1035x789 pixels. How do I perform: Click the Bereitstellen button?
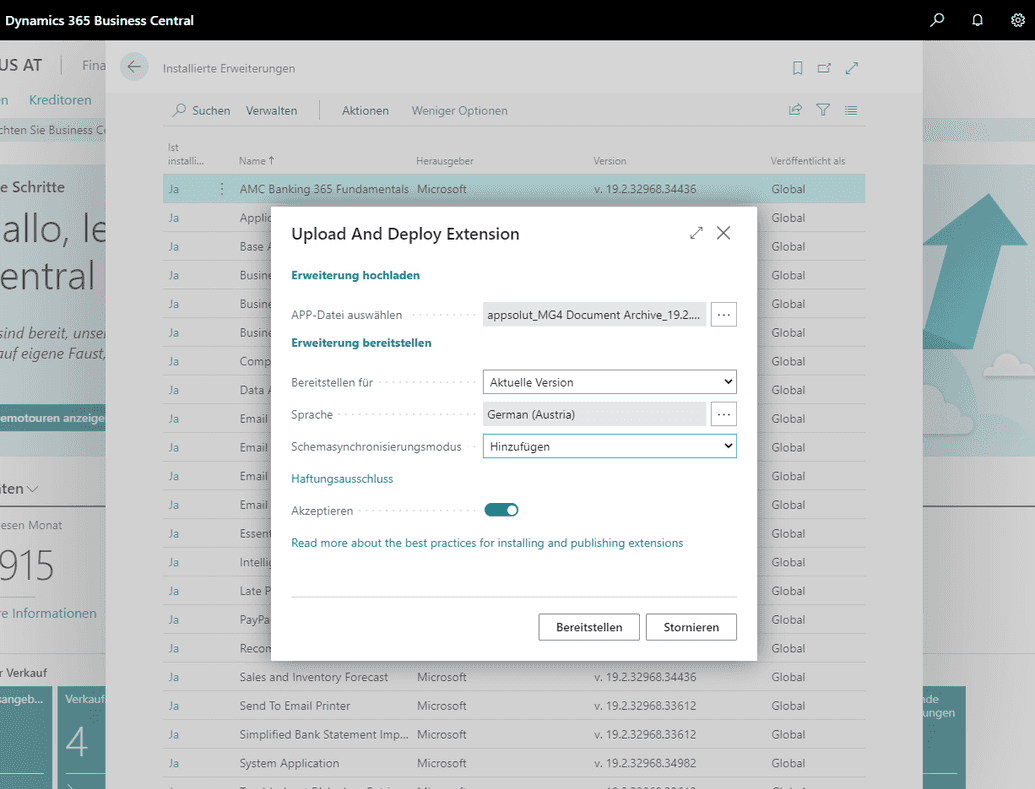click(x=589, y=627)
